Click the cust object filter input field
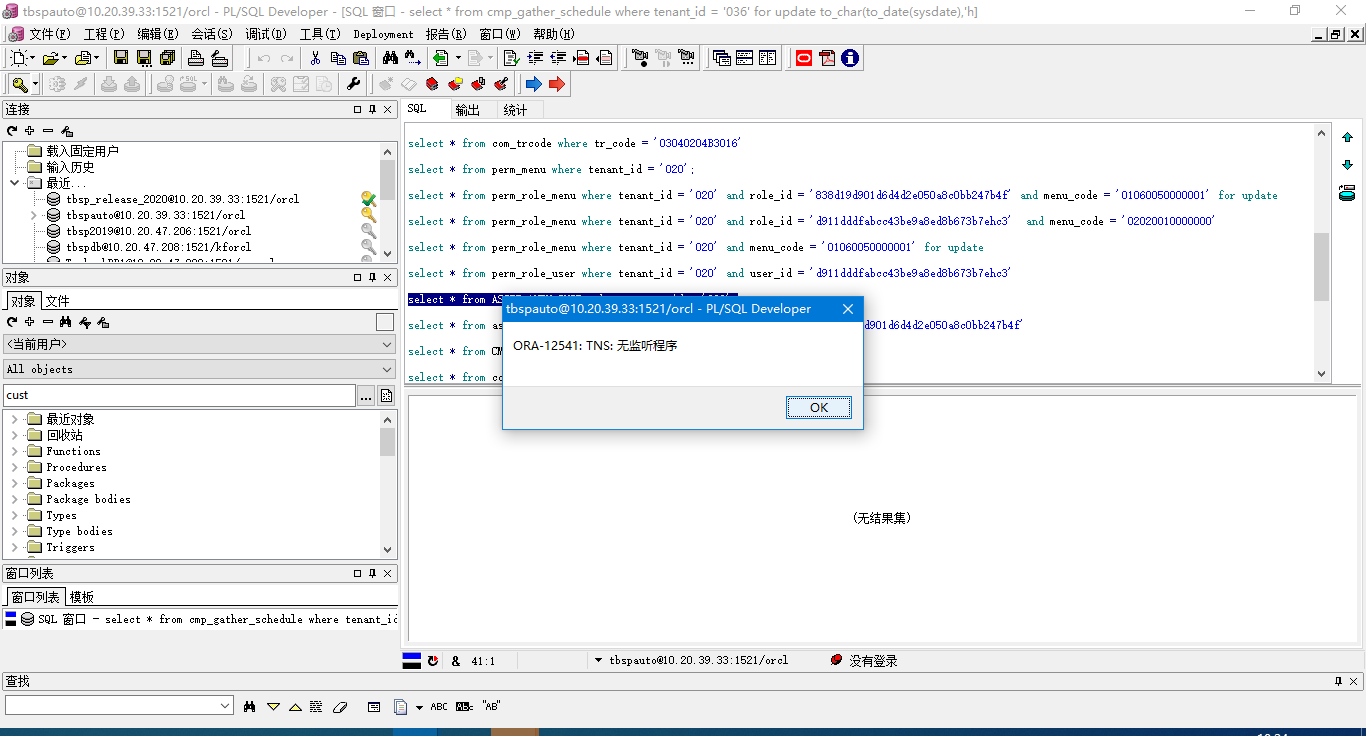Screen dimensions: 1366x736 coord(179,396)
